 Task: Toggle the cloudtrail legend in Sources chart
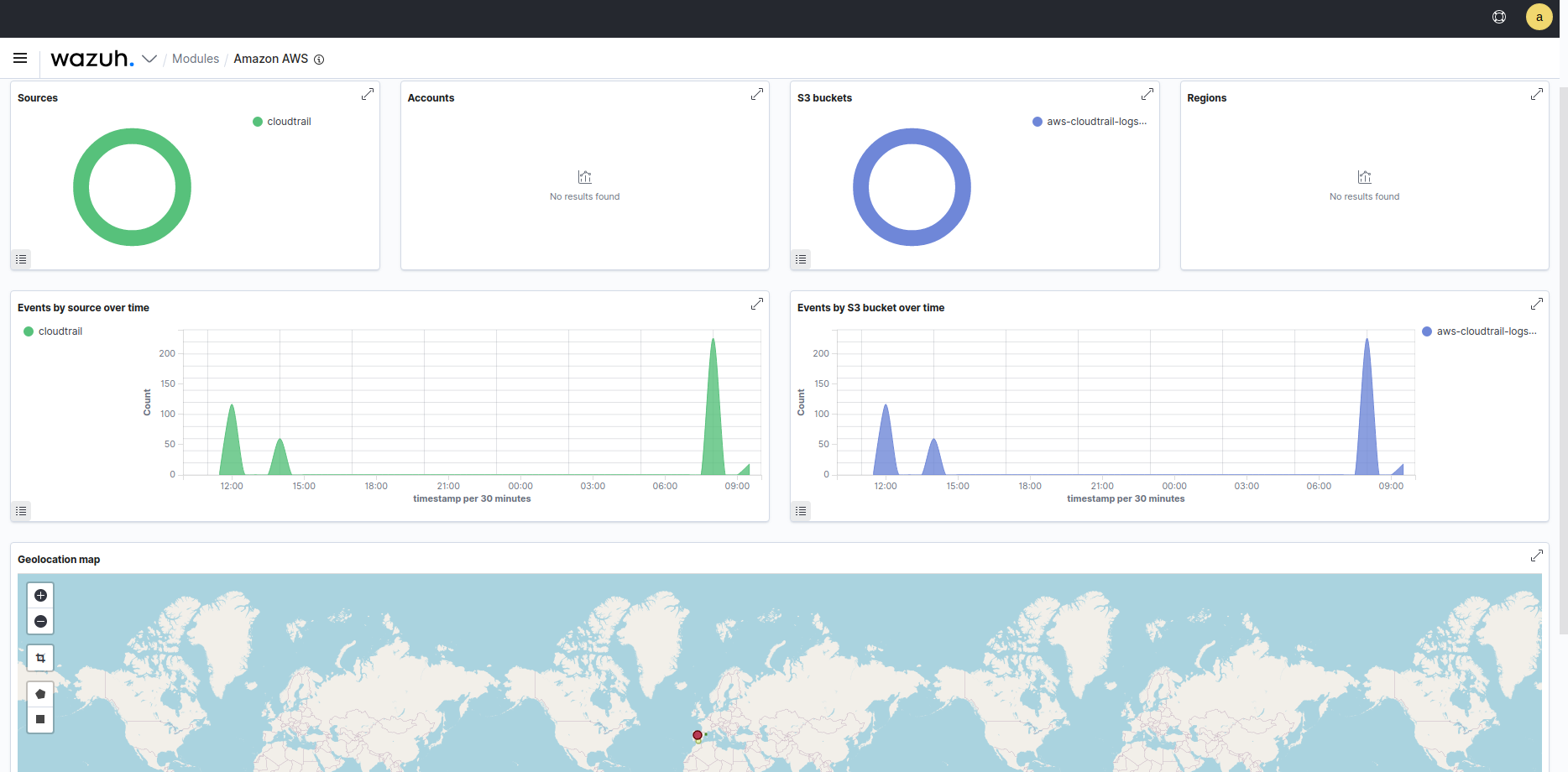[x=288, y=121]
